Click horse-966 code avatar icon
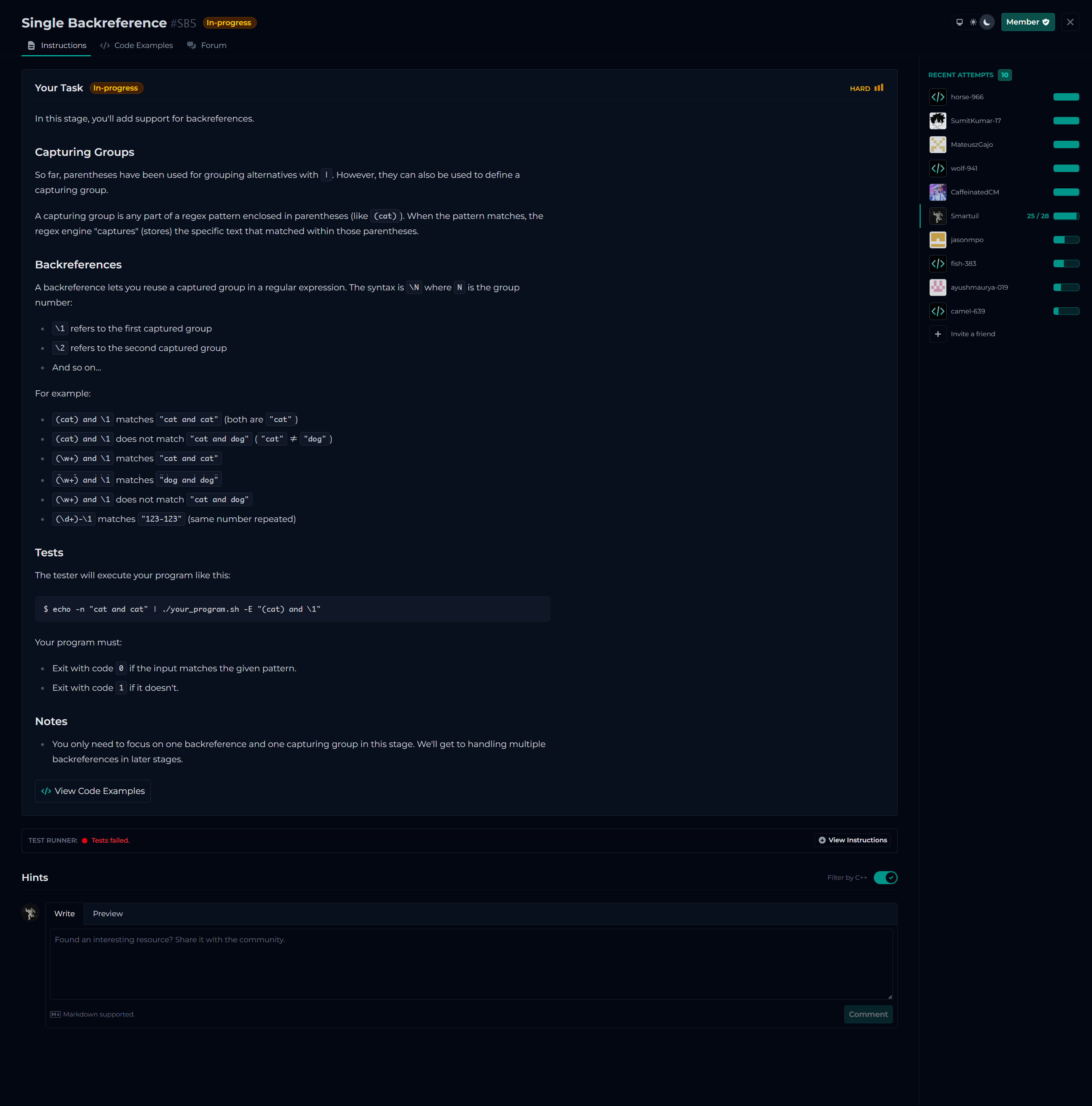 click(x=938, y=97)
